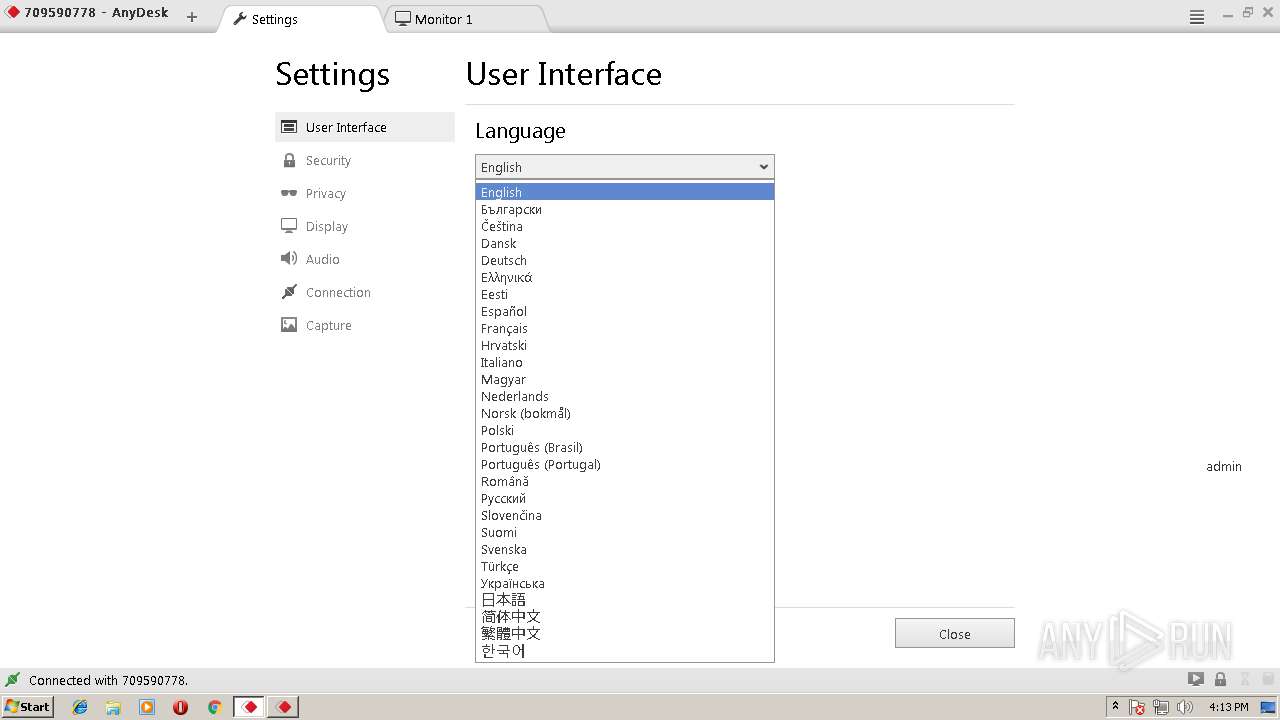1280x720 pixels.
Task: Select Türkçe language option
Action: (625, 566)
